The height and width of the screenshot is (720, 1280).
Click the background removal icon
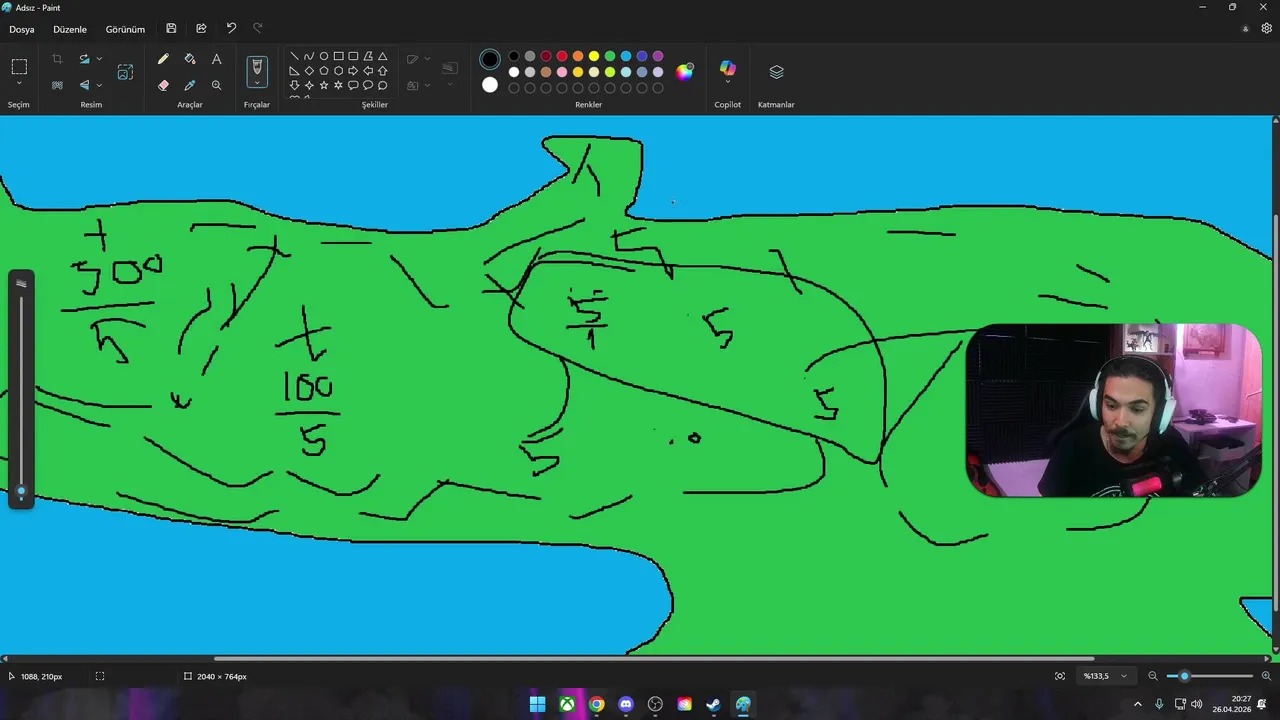(x=57, y=85)
